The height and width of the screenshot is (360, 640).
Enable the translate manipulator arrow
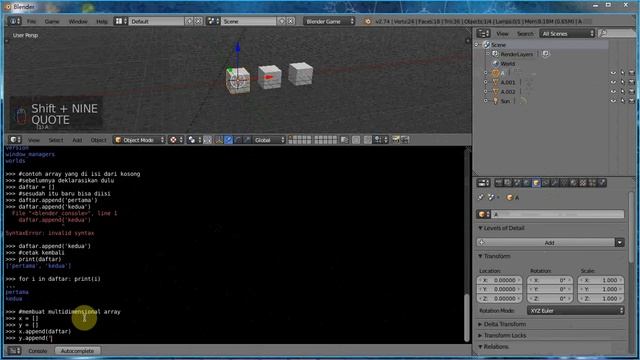(x=229, y=140)
